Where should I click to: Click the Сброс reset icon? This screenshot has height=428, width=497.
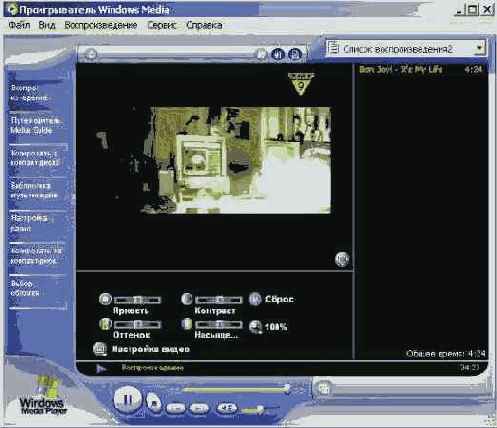pos(255,299)
